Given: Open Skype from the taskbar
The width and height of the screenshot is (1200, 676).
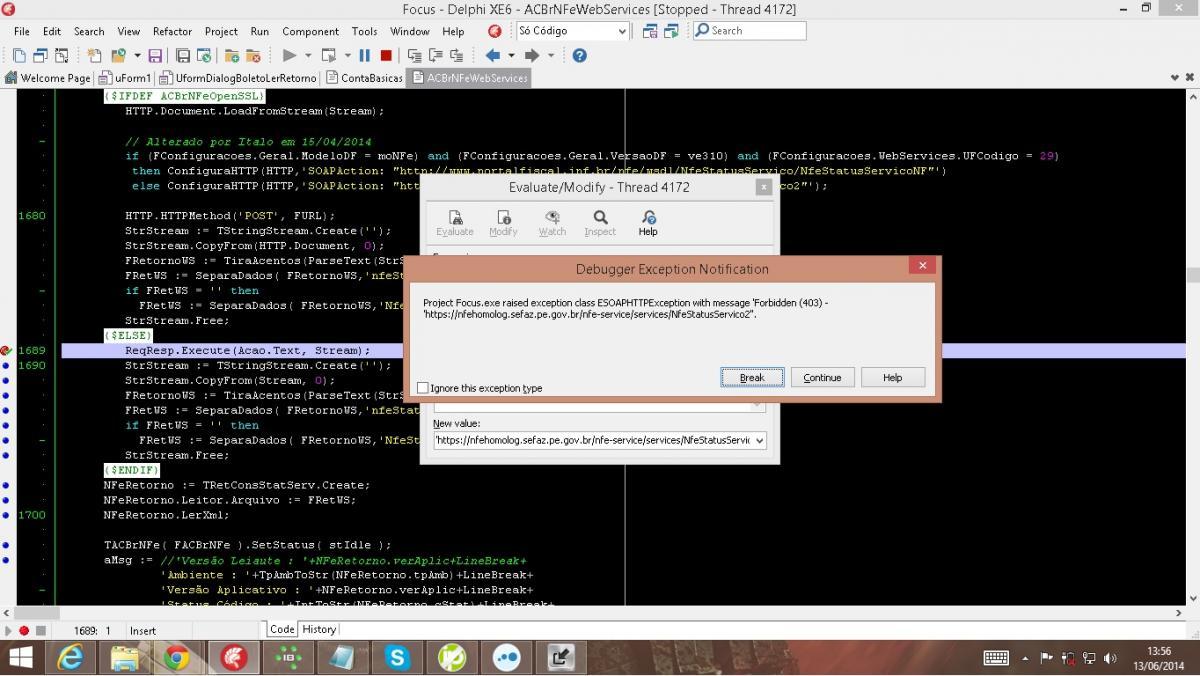Looking at the screenshot, I should click(398, 657).
